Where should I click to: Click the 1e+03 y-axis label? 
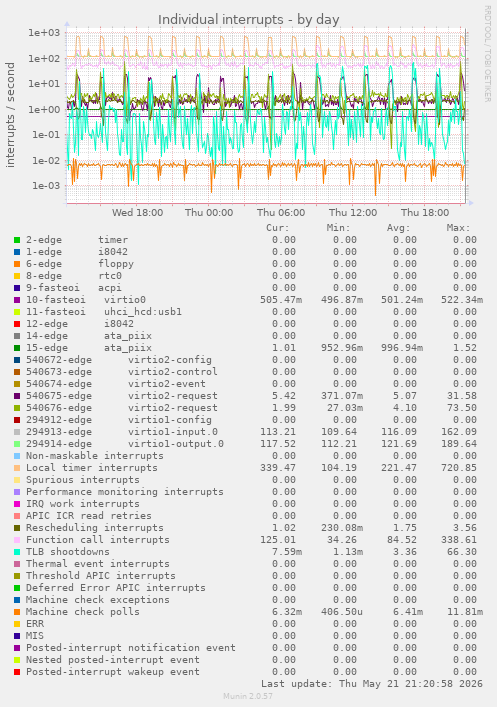pyautogui.click(x=44, y=33)
